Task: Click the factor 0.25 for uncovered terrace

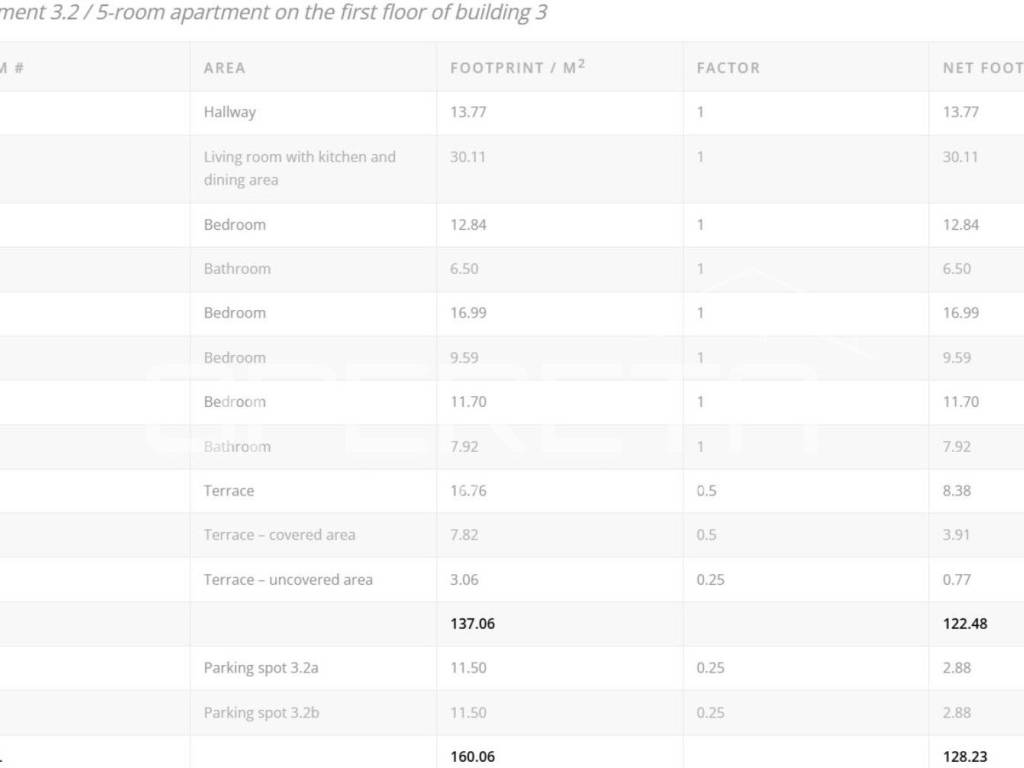Action: [710, 579]
